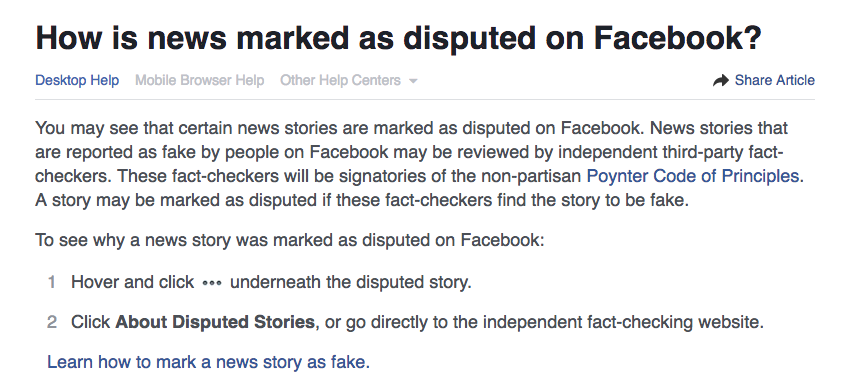Click the bold About Disputed Stories text

(x=215, y=322)
